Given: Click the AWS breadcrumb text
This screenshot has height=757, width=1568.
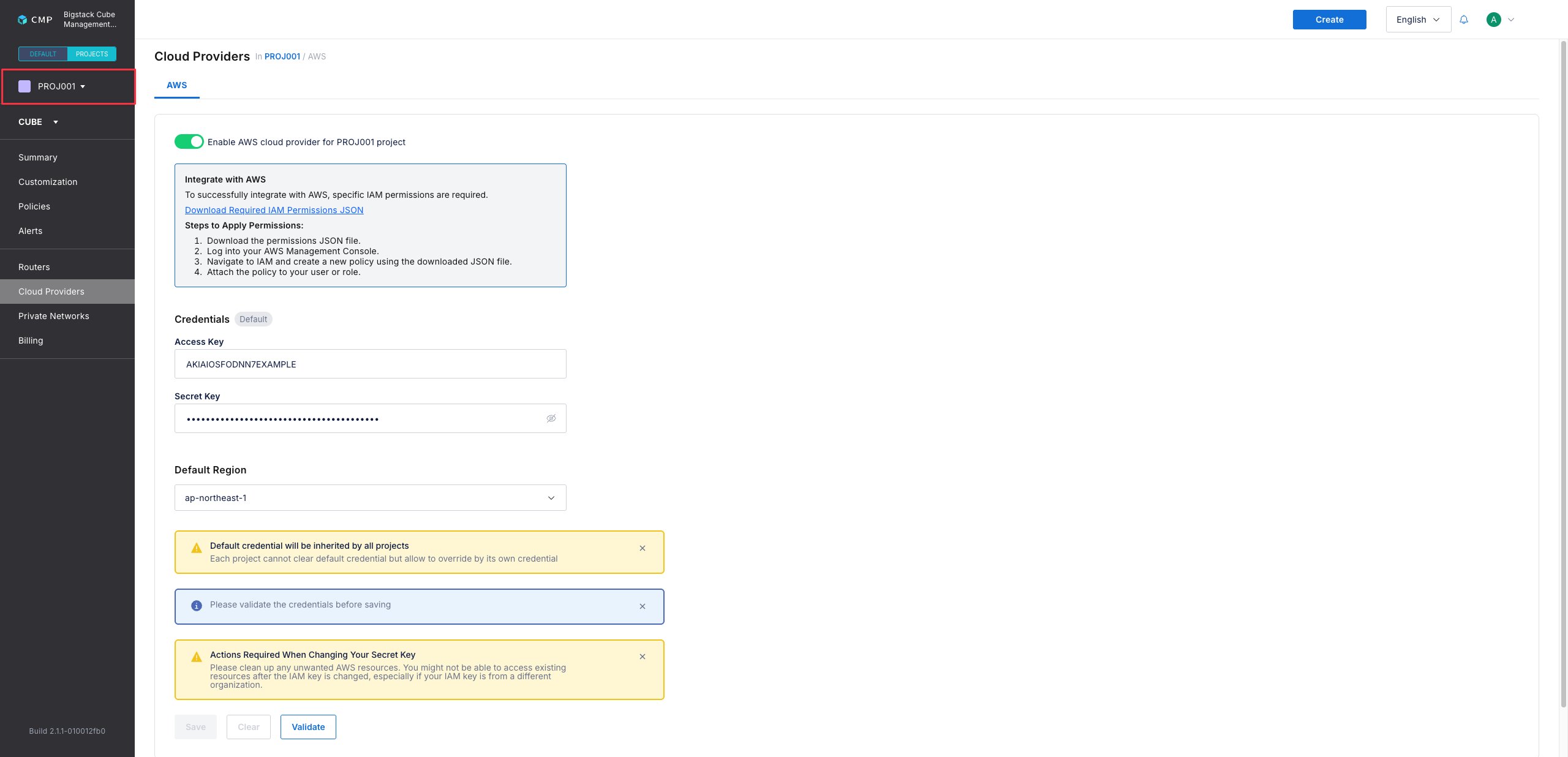Looking at the screenshot, I should (317, 56).
